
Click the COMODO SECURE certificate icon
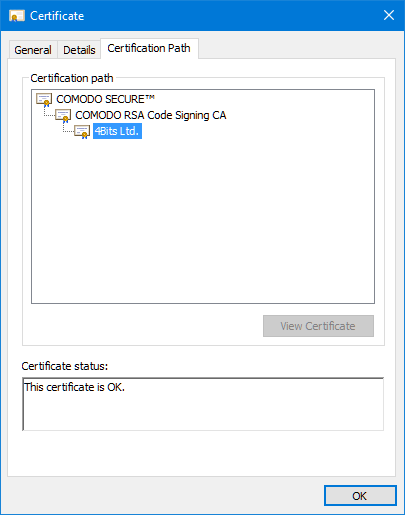click(x=44, y=100)
